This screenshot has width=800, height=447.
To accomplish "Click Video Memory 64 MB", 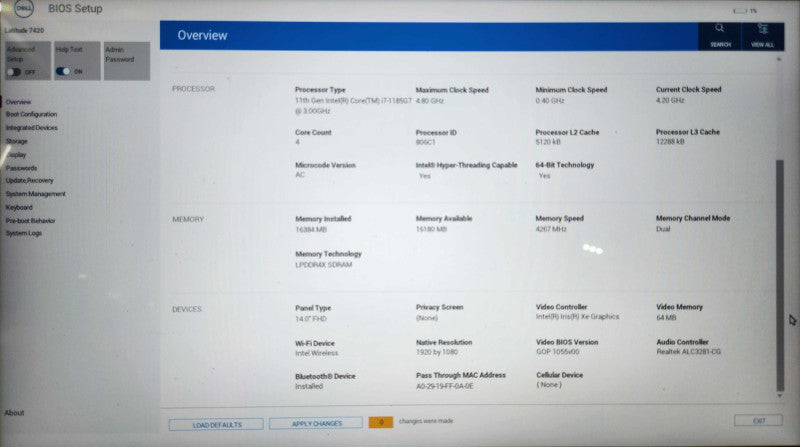I will [666, 317].
